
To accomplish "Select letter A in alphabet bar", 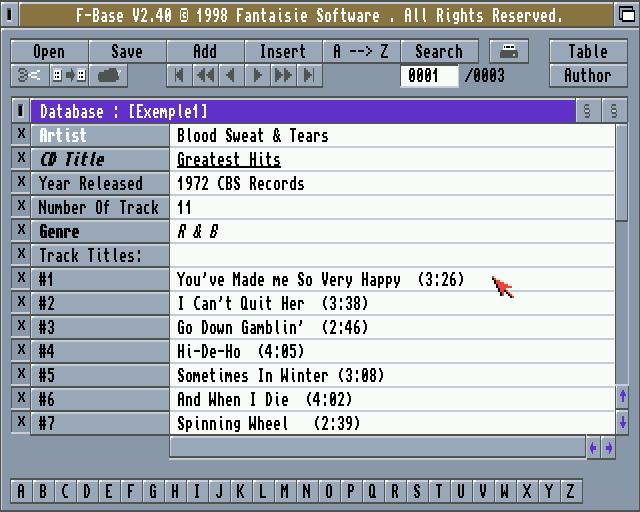I will 21,491.
